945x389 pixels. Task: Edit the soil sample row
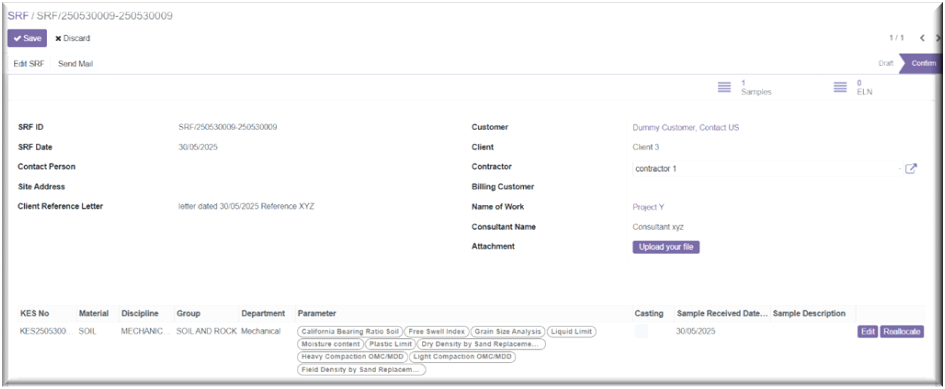click(867, 332)
